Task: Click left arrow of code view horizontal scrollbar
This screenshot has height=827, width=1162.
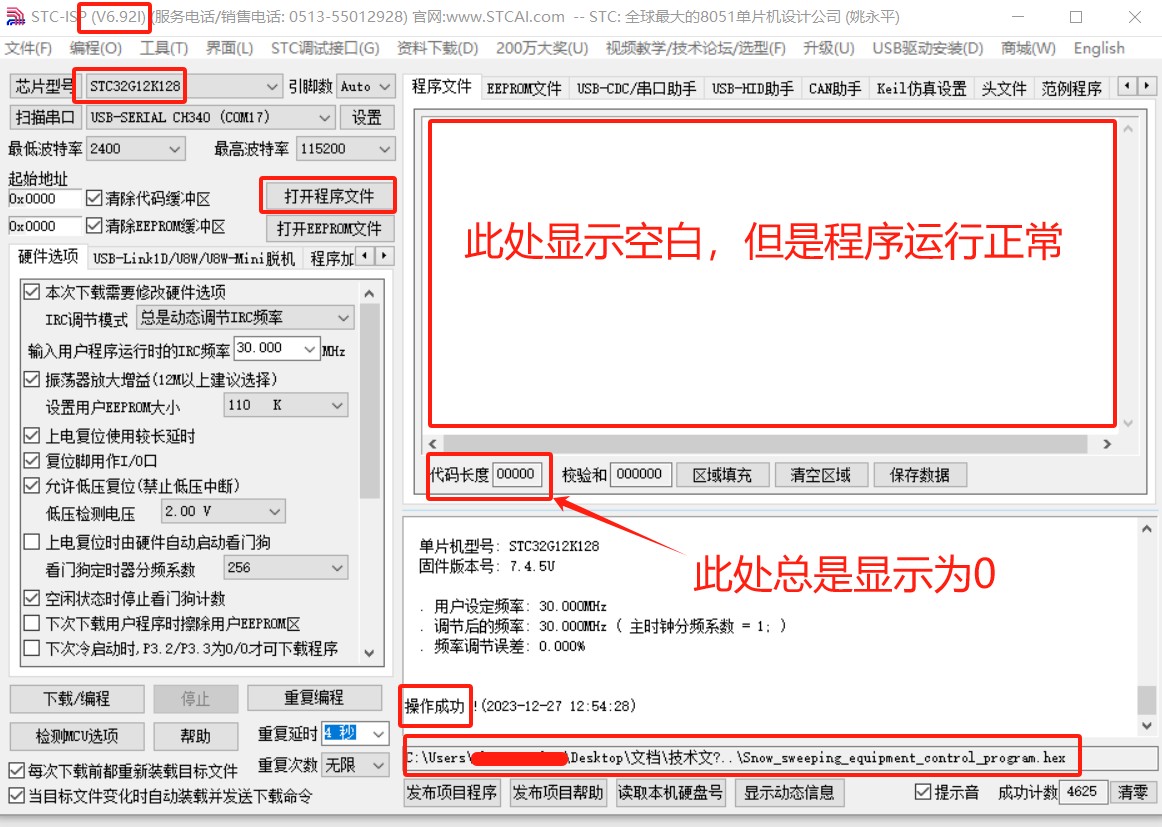Action: (x=433, y=444)
